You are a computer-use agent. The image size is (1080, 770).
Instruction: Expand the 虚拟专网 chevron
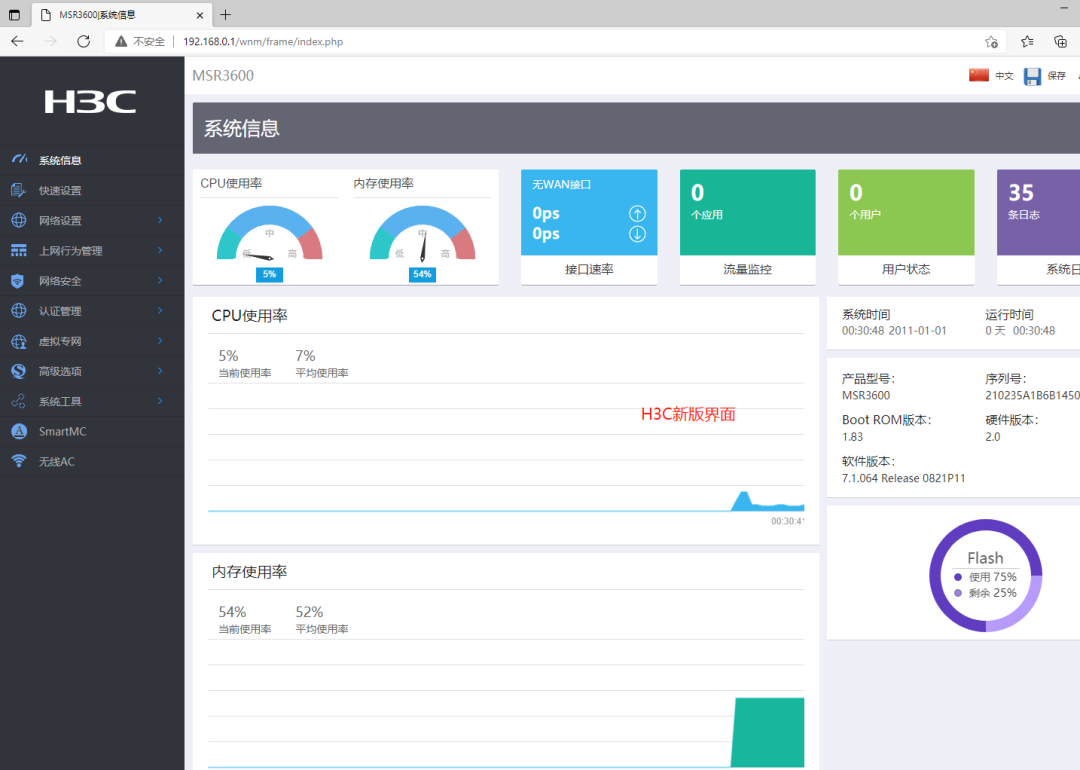[160, 341]
